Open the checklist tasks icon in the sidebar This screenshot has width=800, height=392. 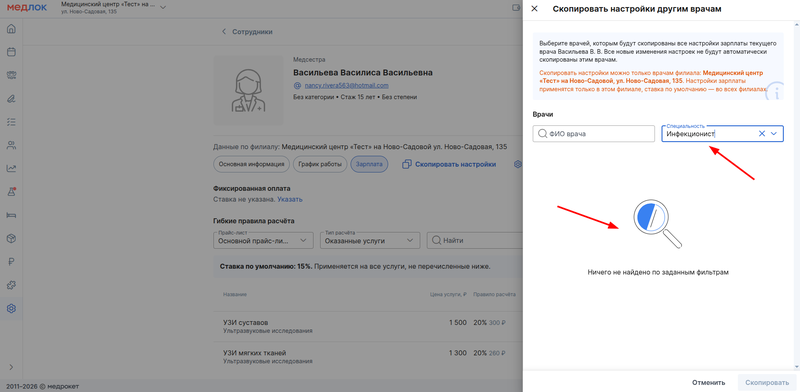click(x=11, y=122)
